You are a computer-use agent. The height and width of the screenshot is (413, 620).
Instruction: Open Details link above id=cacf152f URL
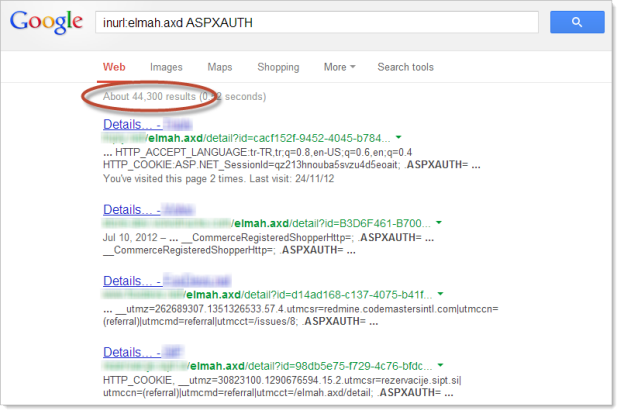point(147,124)
